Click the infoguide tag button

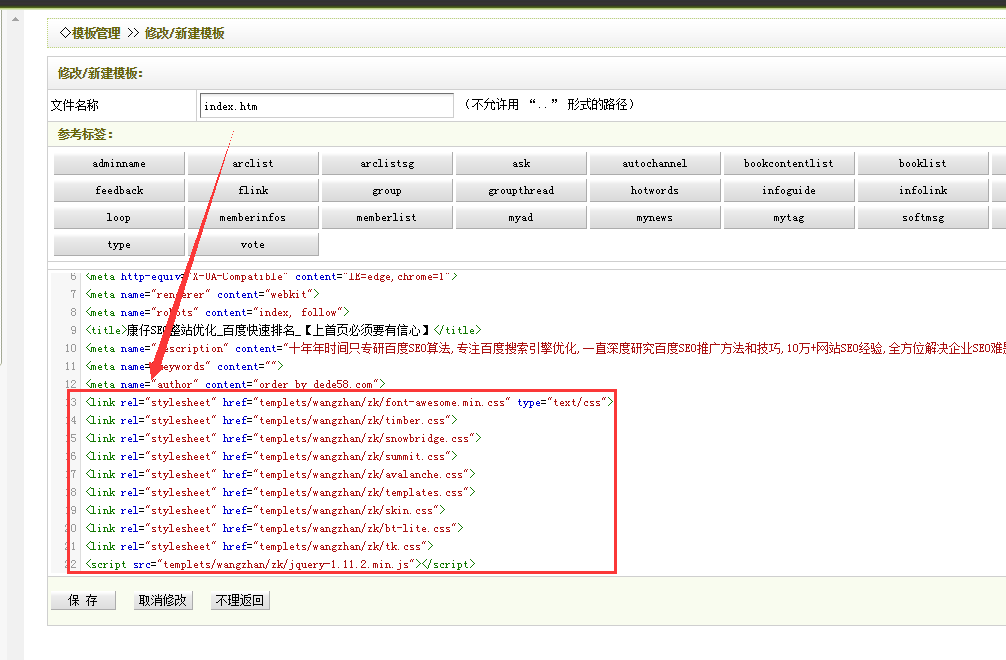(x=789, y=190)
